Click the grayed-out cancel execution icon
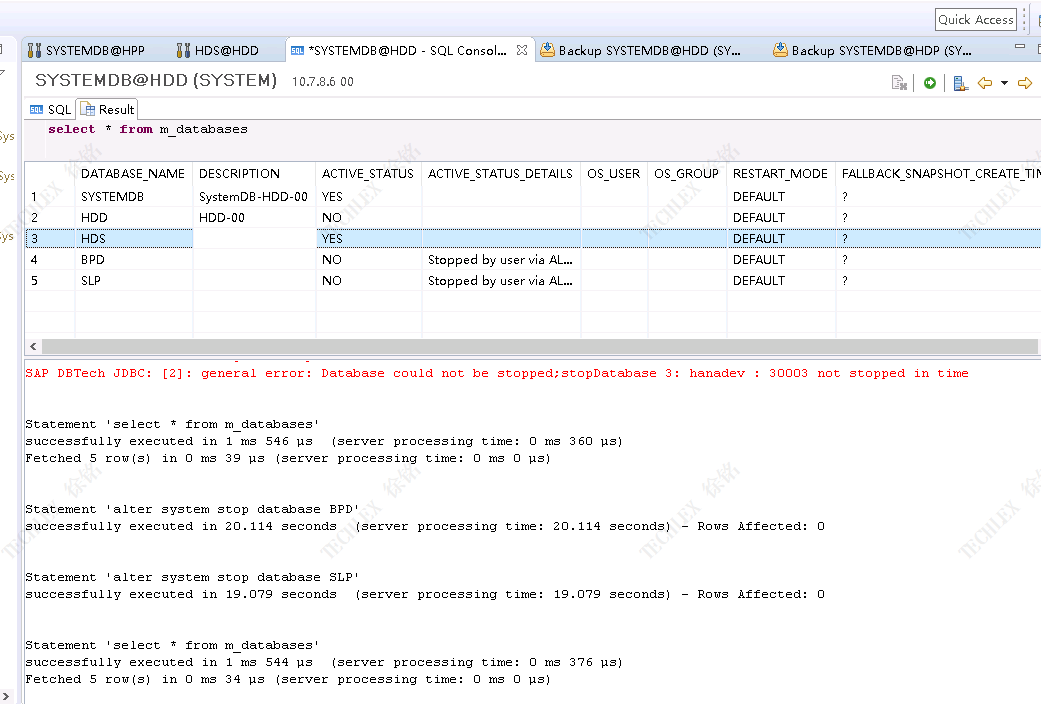 click(x=899, y=83)
